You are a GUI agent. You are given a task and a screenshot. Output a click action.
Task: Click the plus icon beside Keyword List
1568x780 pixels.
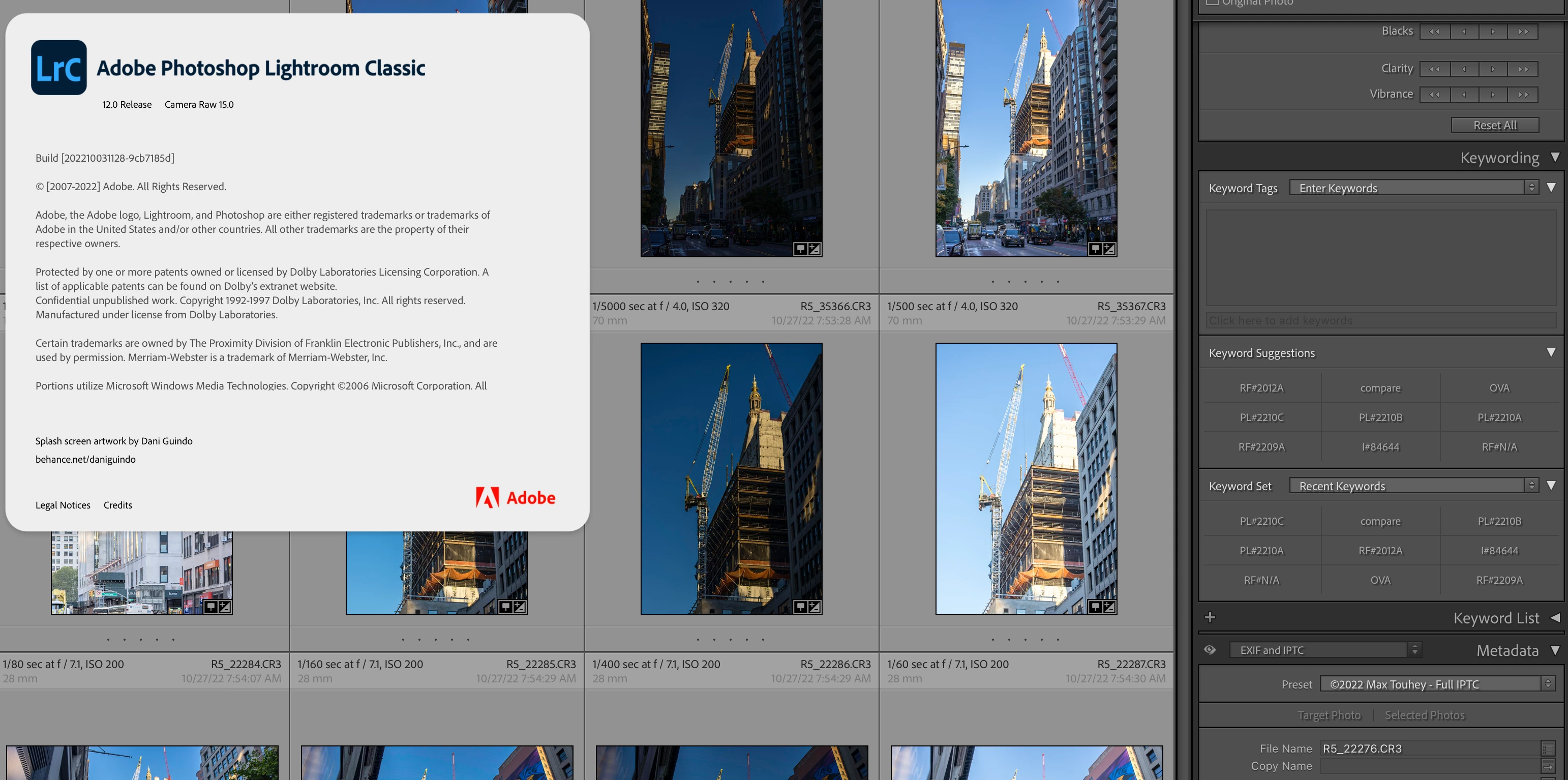point(1210,617)
